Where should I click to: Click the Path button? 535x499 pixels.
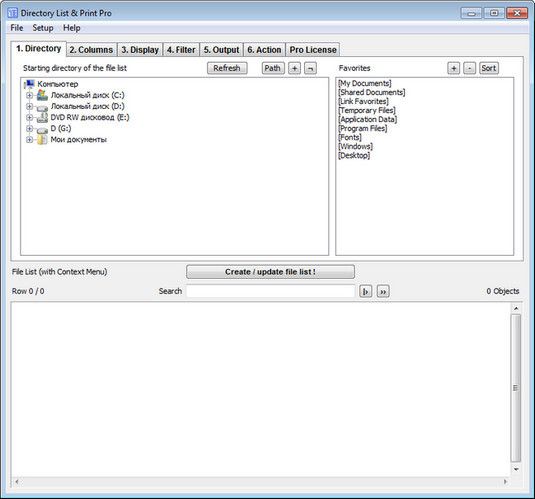pos(273,68)
